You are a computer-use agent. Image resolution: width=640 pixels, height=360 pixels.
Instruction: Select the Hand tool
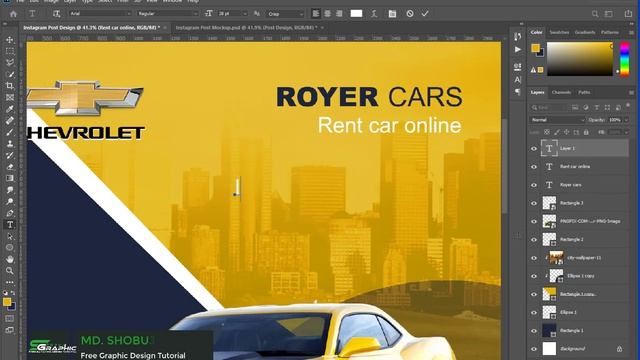(x=10, y=259)
